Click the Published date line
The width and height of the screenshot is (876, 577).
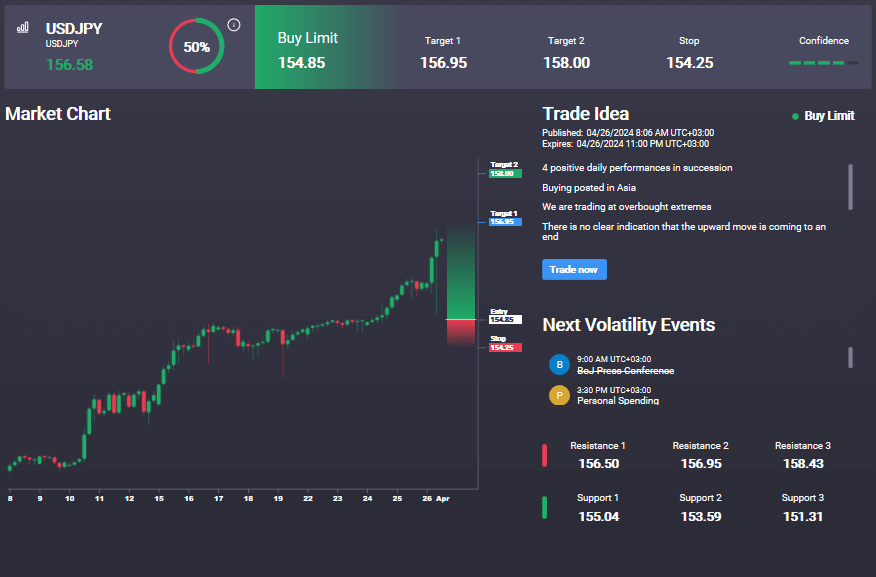click(628, 133)
